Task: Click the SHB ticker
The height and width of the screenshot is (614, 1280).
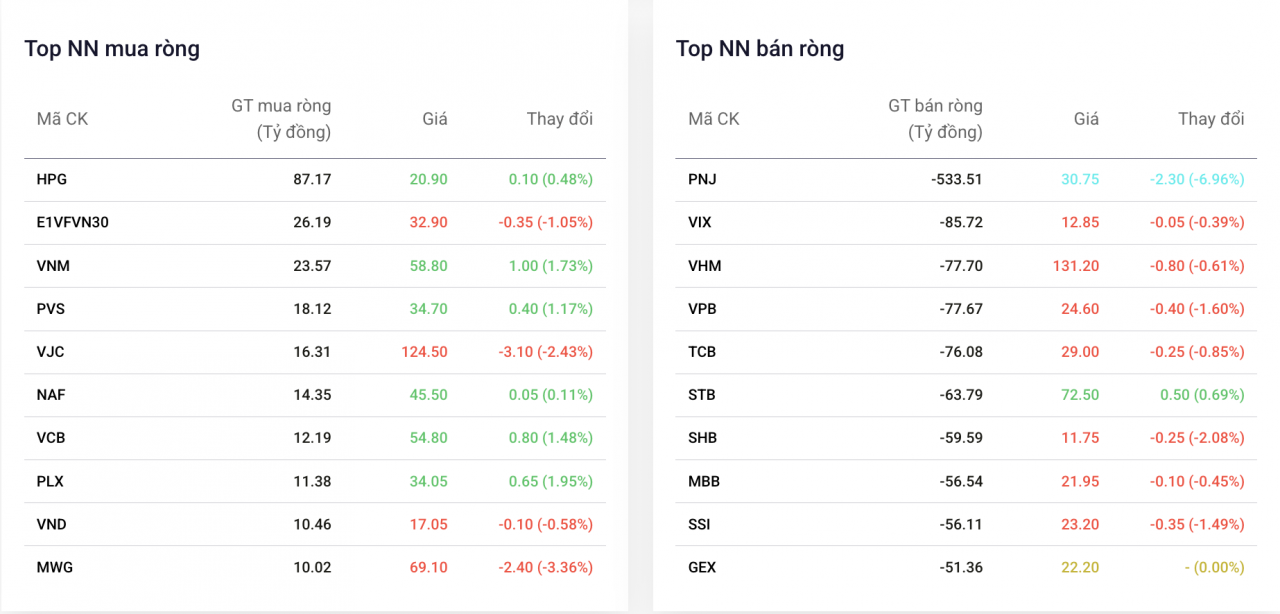Action: (x=703, y=438)
